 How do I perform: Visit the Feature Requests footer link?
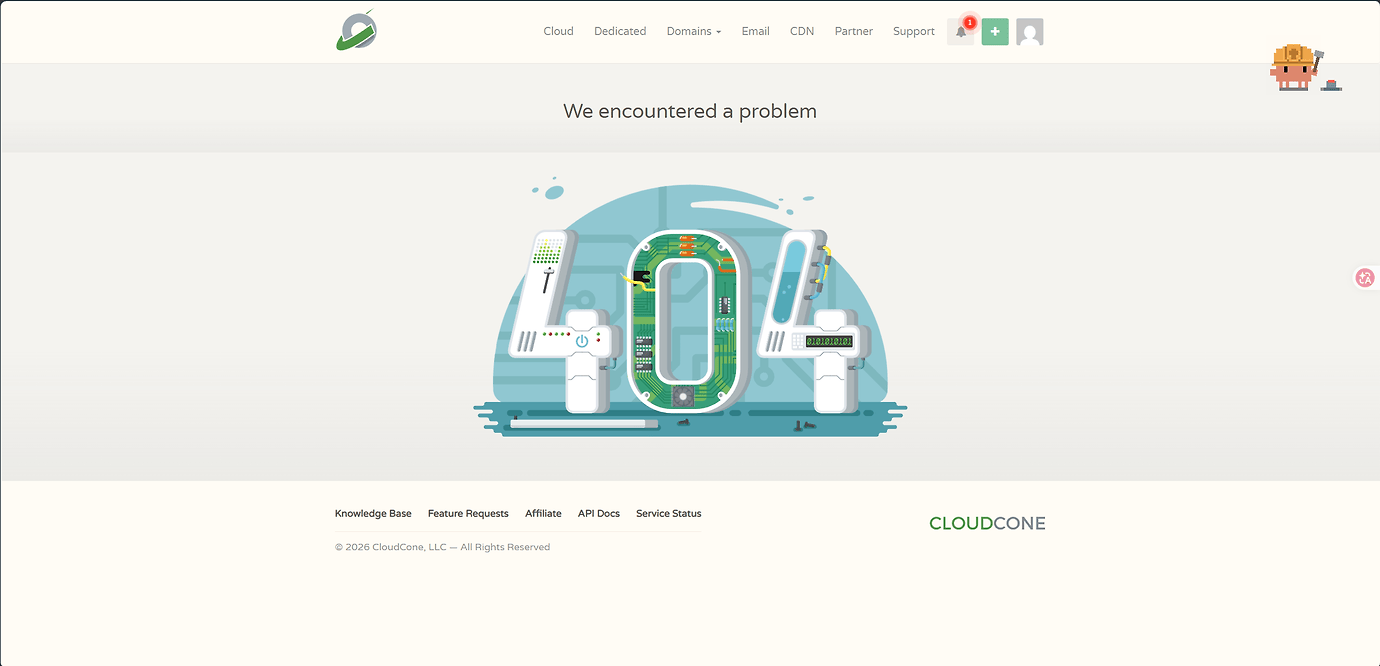point(468,513)
